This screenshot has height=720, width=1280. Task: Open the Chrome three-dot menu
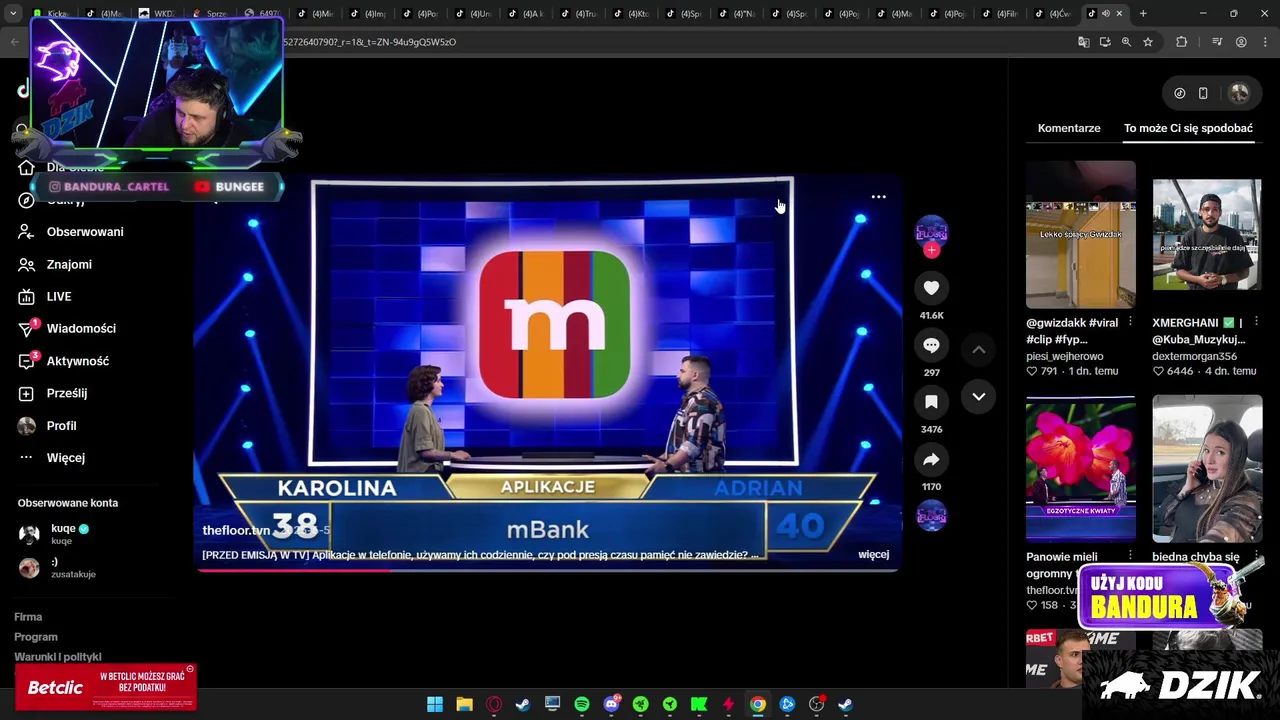pyautogui.click(x=1263, y=42)
